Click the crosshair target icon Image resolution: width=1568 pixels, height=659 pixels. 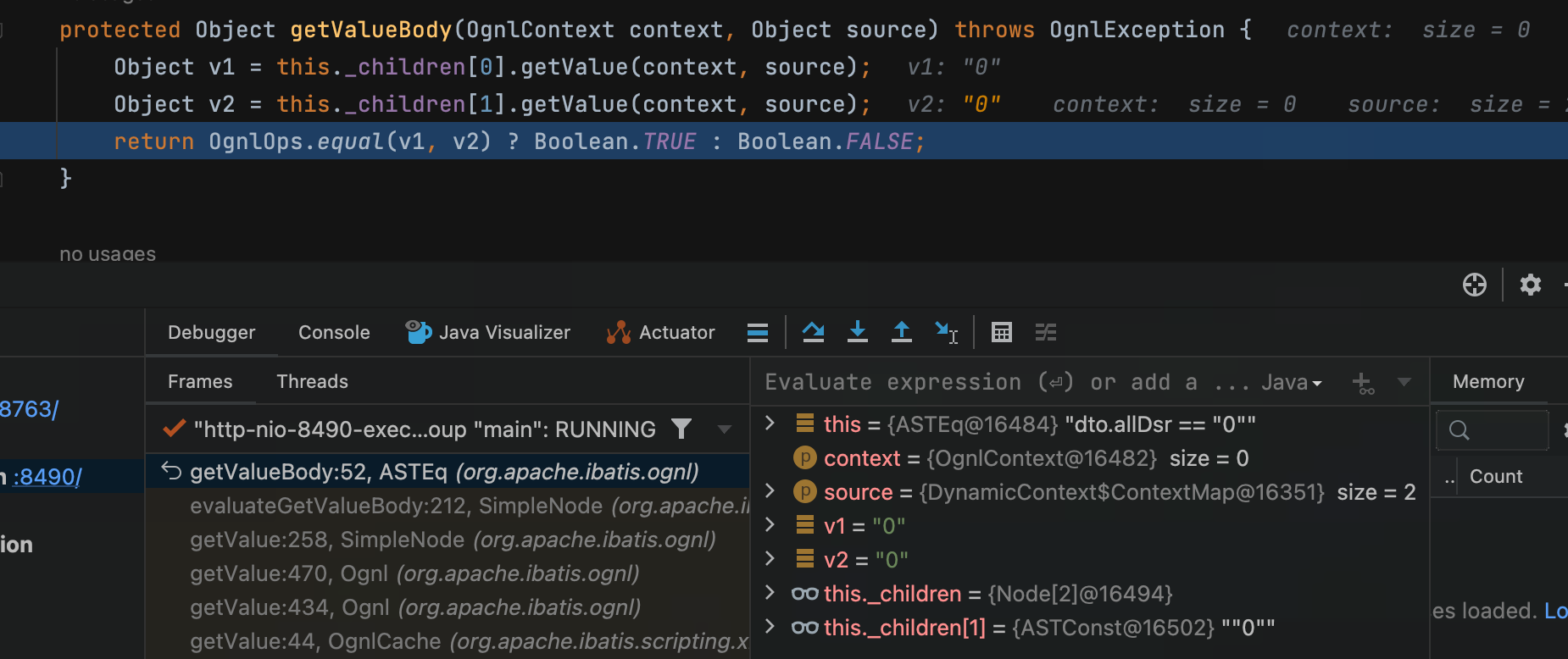click(x=1475, y=285)
